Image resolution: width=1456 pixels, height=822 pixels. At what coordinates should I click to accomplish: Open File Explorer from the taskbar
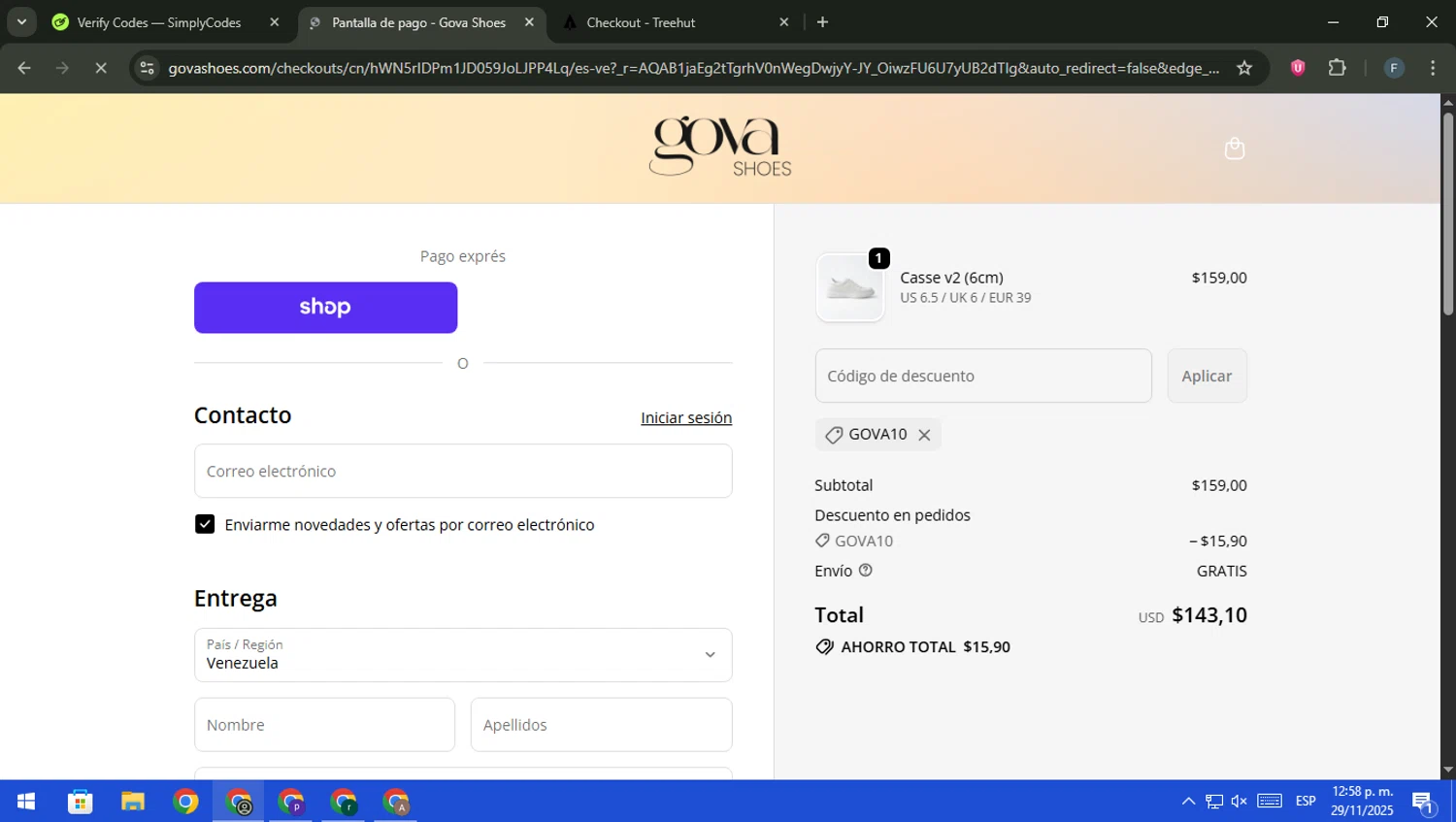point(133,802)
